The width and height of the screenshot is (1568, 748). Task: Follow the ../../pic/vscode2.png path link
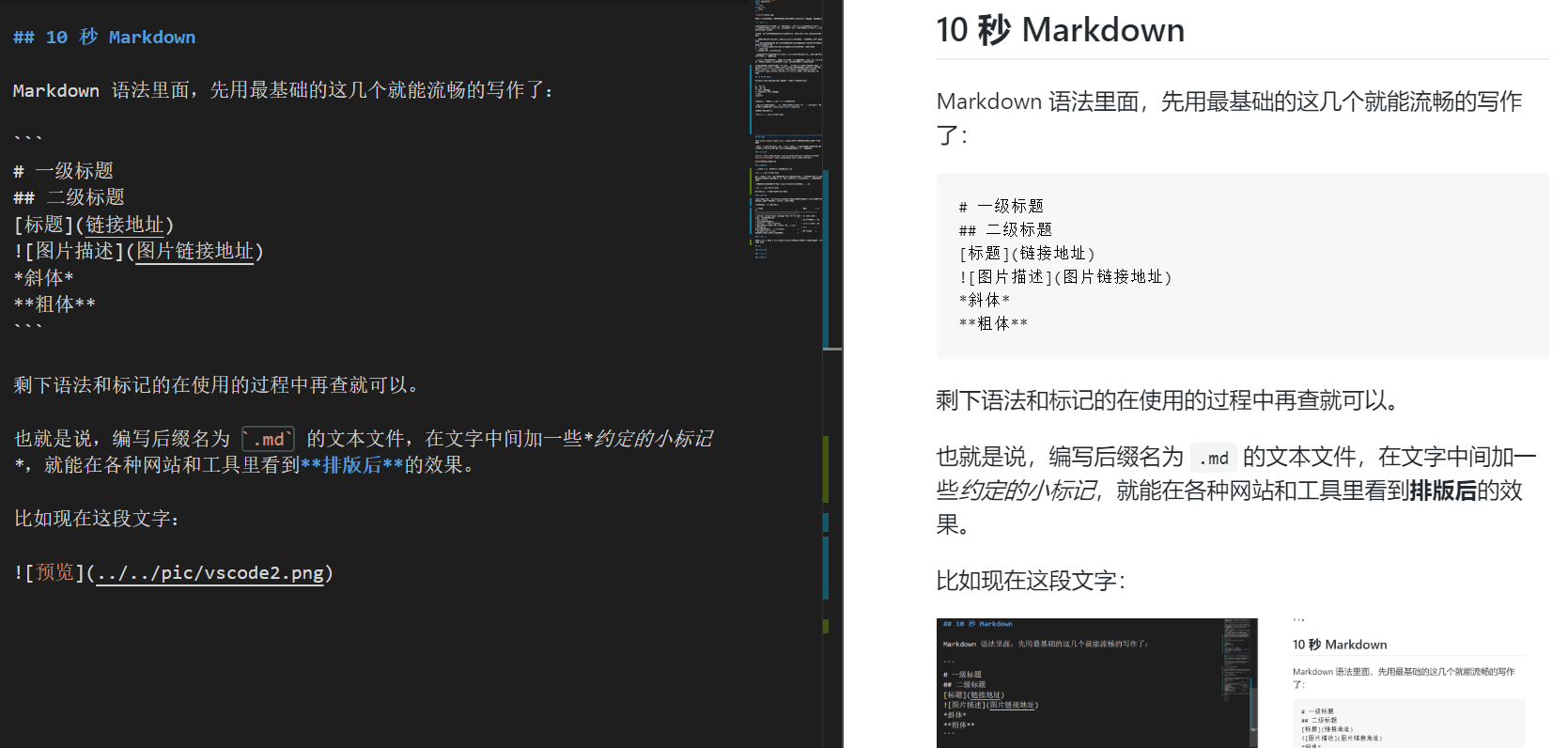click(x=210, y=573)
